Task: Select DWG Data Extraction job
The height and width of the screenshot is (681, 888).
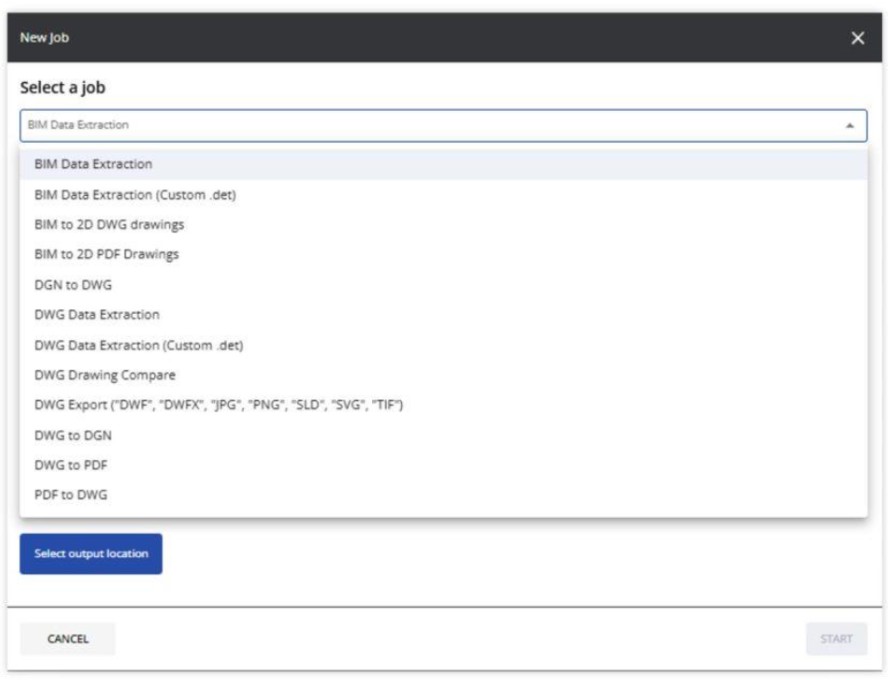Action: click(x=97, y=314)
